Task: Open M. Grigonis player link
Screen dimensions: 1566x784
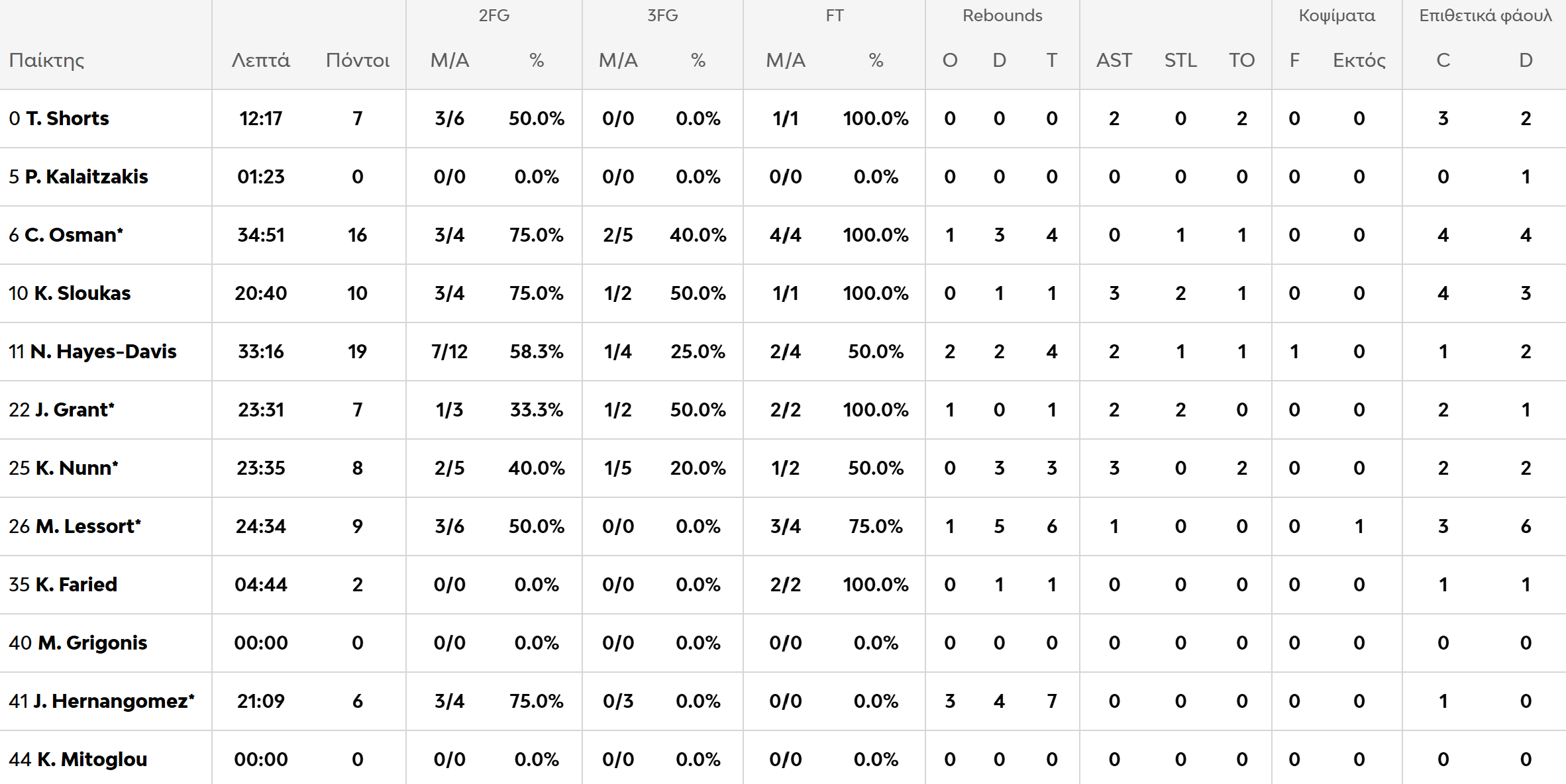Action: [x=92, y=643]
